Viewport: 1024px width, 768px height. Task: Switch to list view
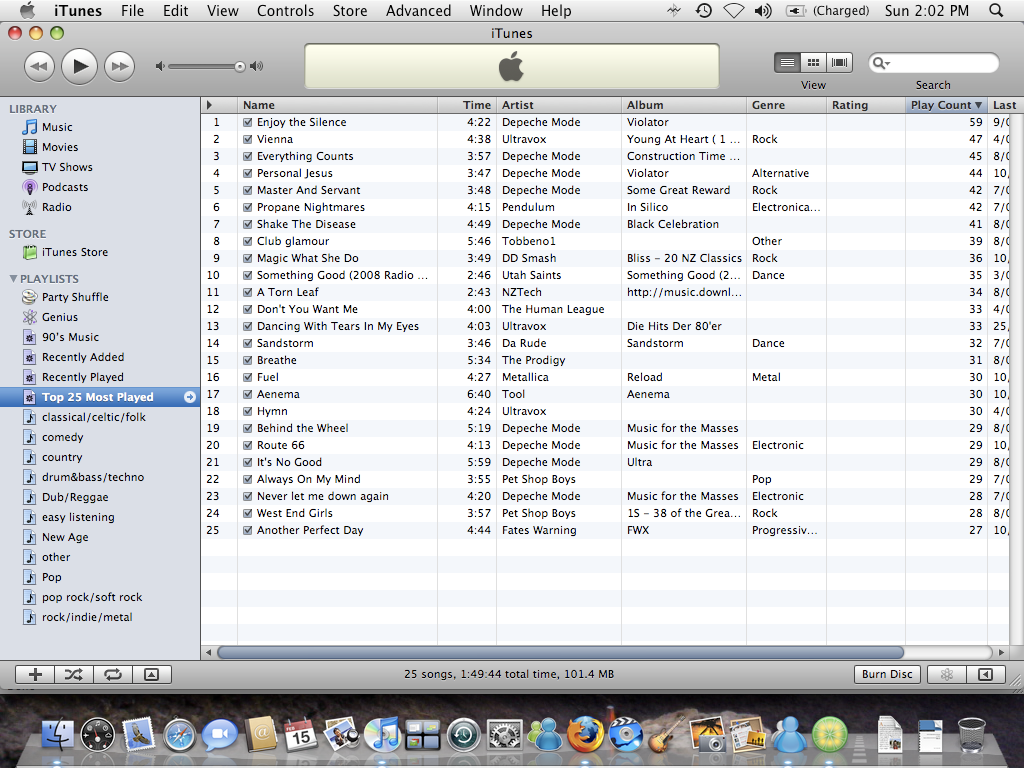click(788, 63)
